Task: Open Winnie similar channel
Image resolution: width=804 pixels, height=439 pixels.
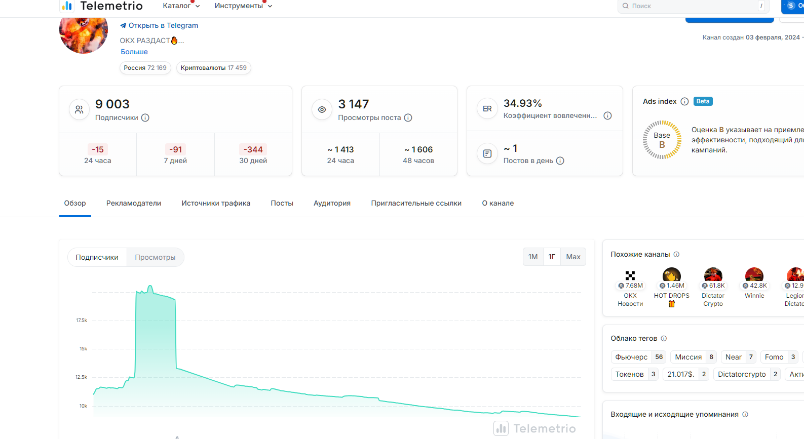Action: (x=754, y=283)
